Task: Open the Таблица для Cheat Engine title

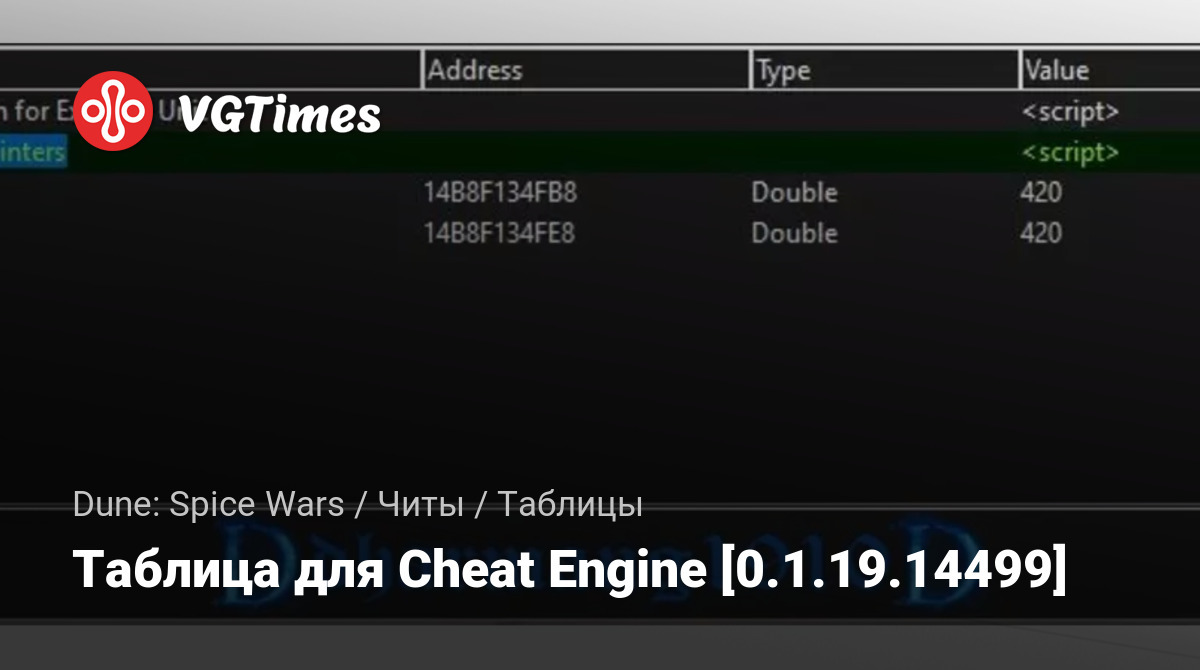Action: coord(570,570)
